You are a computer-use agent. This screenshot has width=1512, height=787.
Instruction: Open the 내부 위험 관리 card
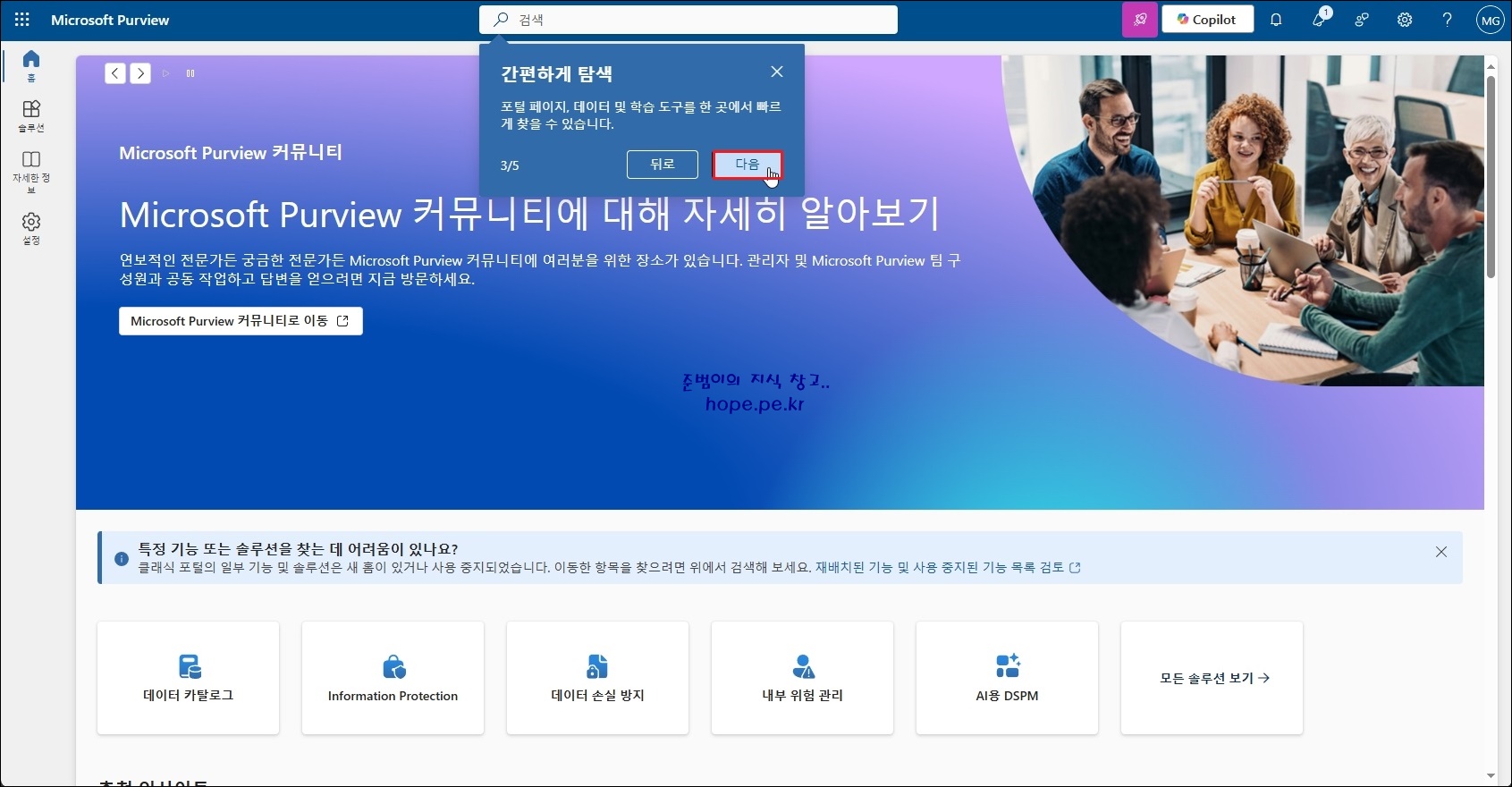click(x=802, y=678)
